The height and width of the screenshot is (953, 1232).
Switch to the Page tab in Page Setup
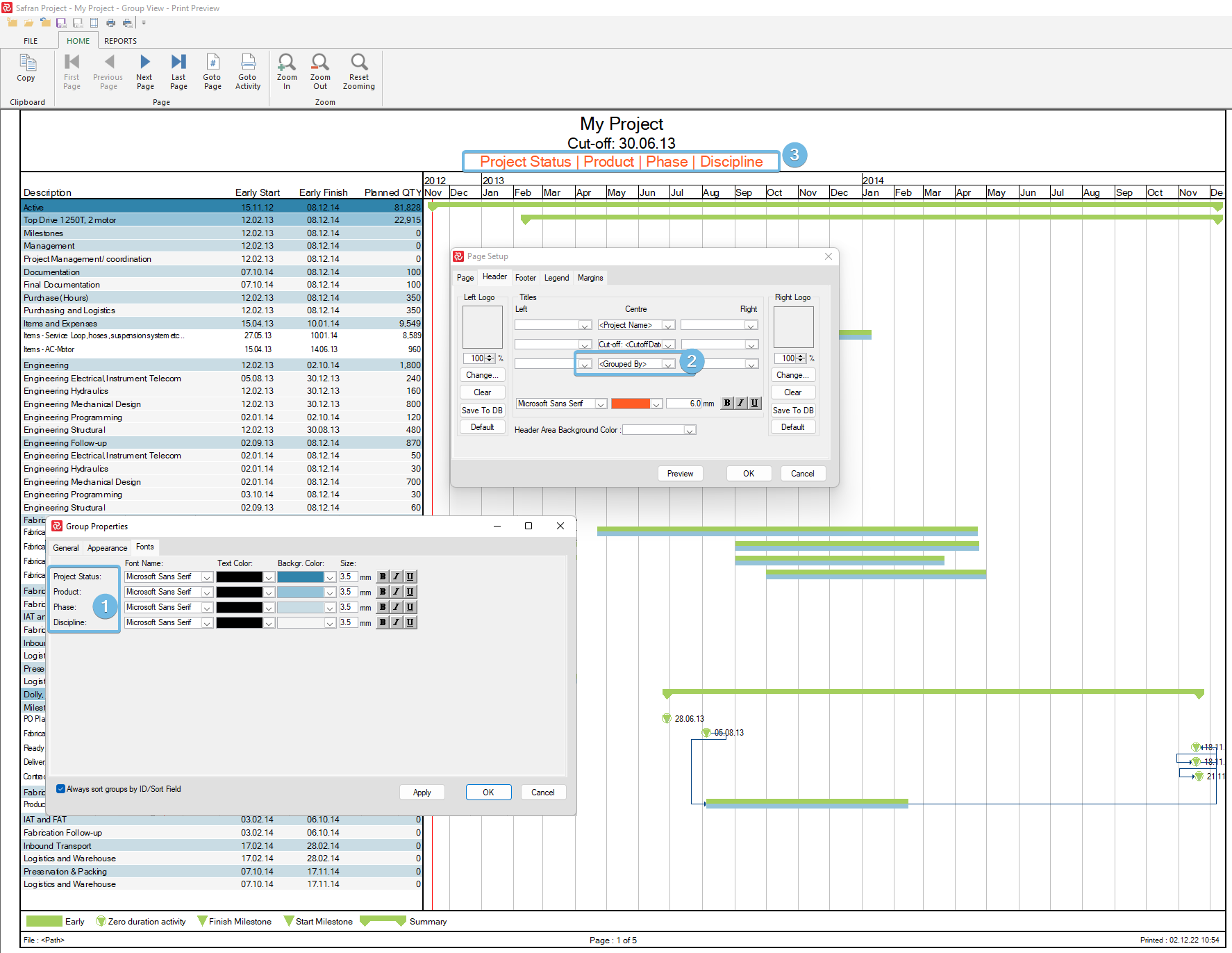(x=465, y=278)
